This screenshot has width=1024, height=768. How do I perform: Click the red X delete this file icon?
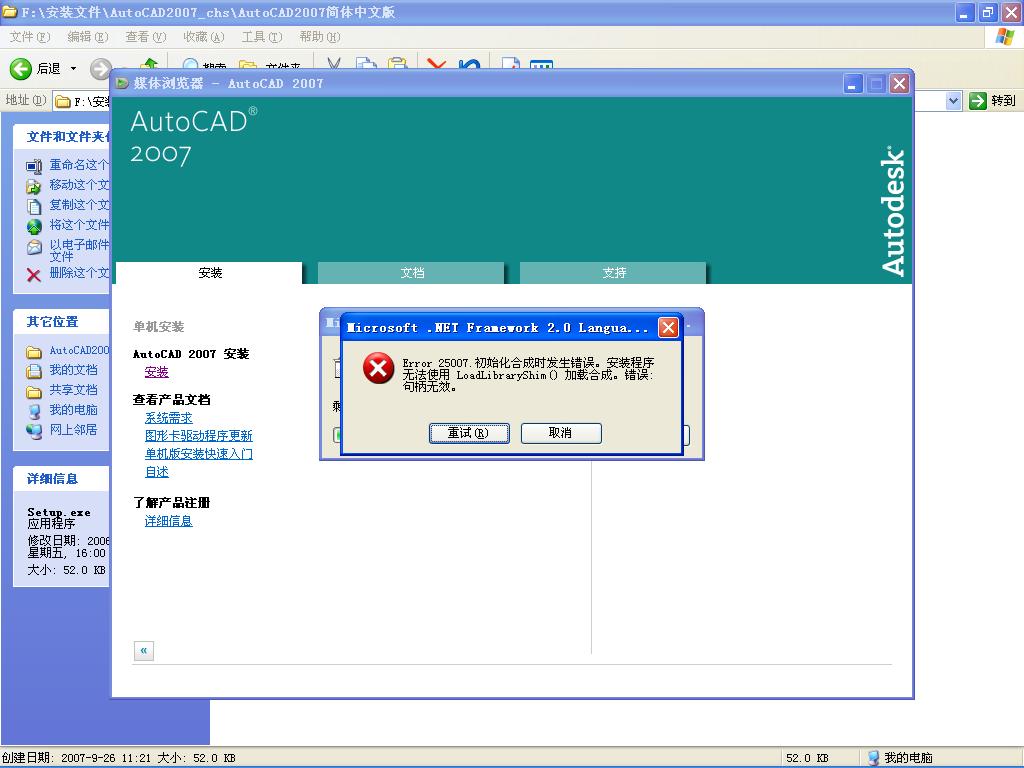(34, 275)
